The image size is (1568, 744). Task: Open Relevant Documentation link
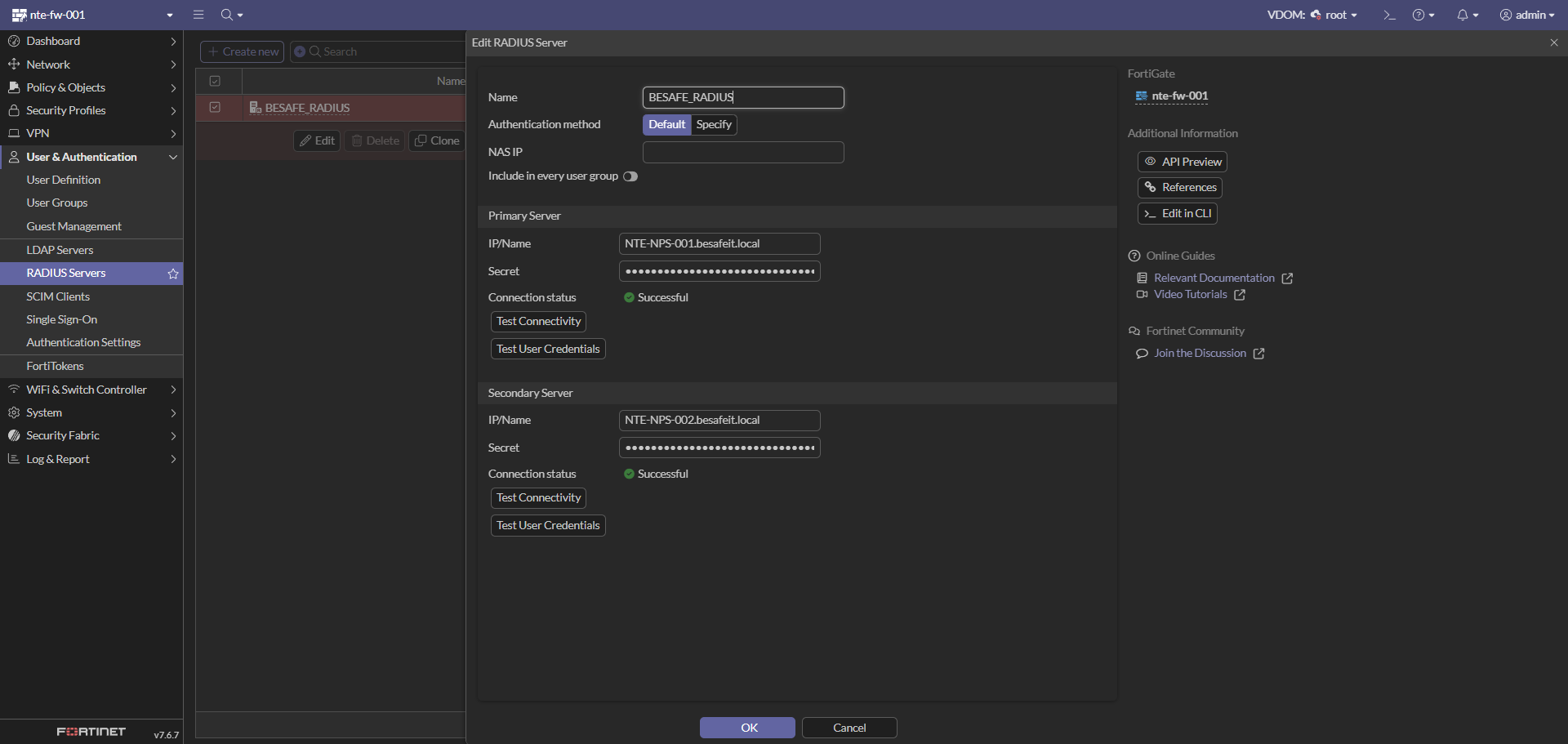[1214, 278]
